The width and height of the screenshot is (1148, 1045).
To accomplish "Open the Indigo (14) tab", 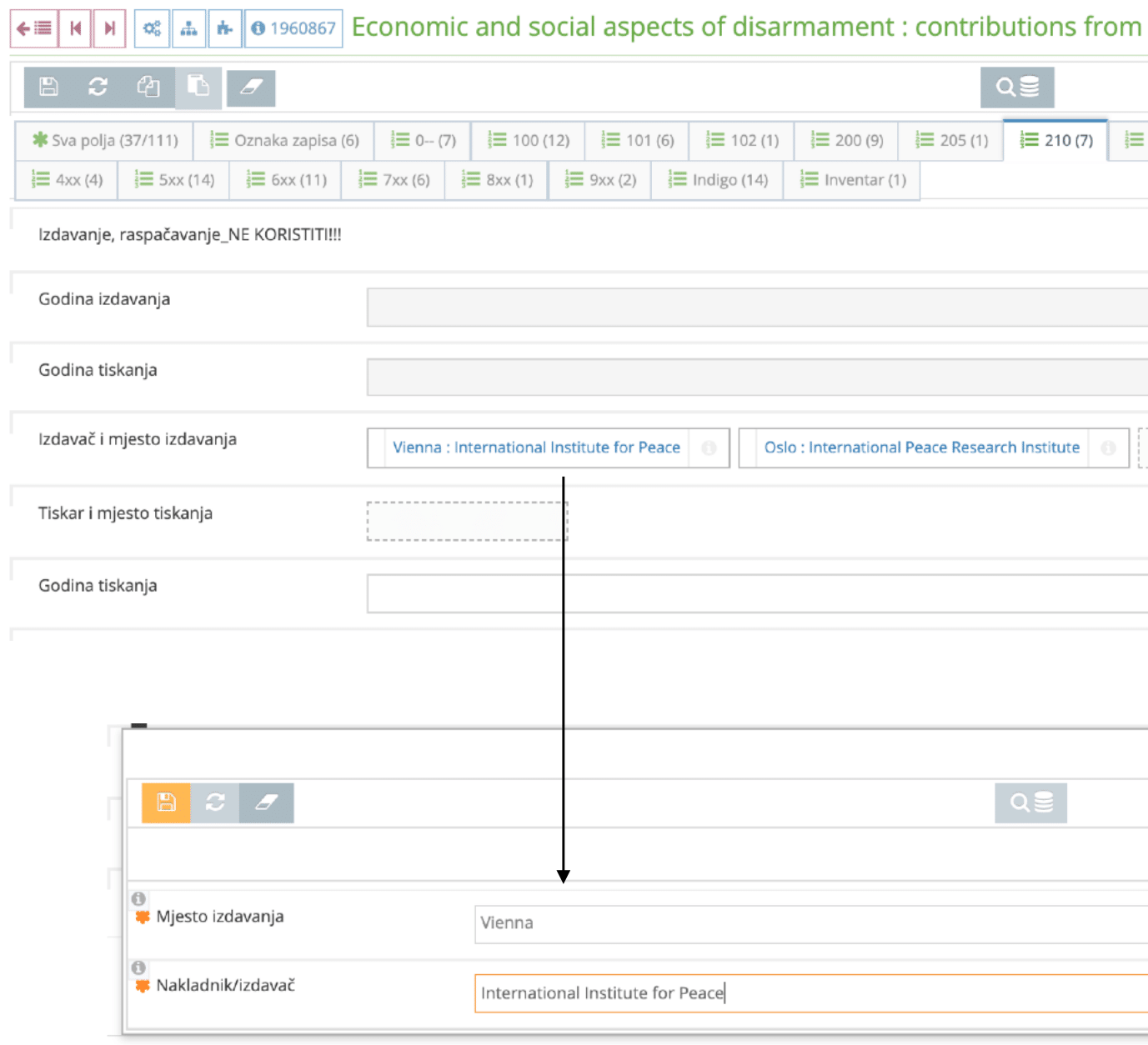I will click(717, 179).
